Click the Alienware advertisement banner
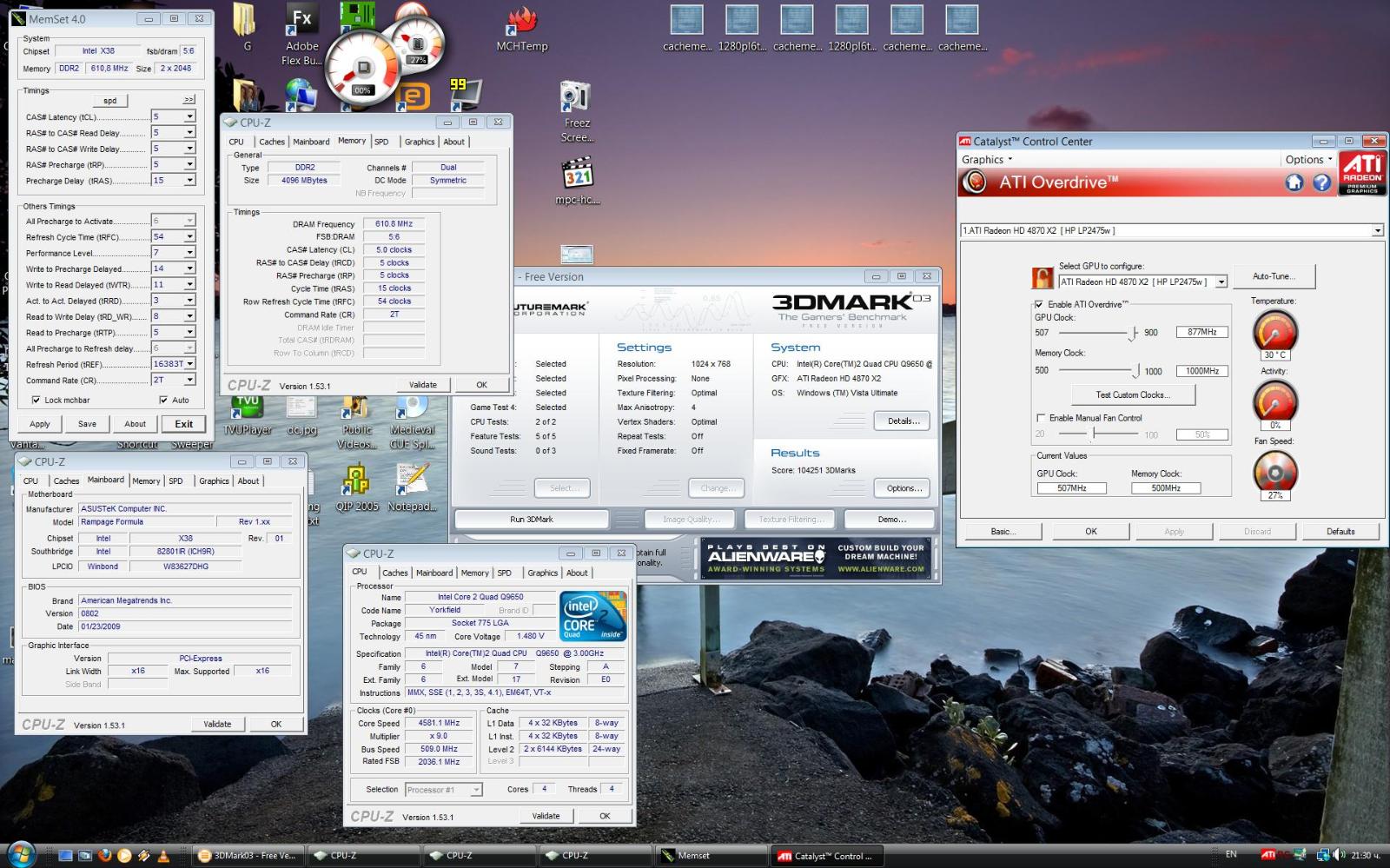 pos(817,559)
